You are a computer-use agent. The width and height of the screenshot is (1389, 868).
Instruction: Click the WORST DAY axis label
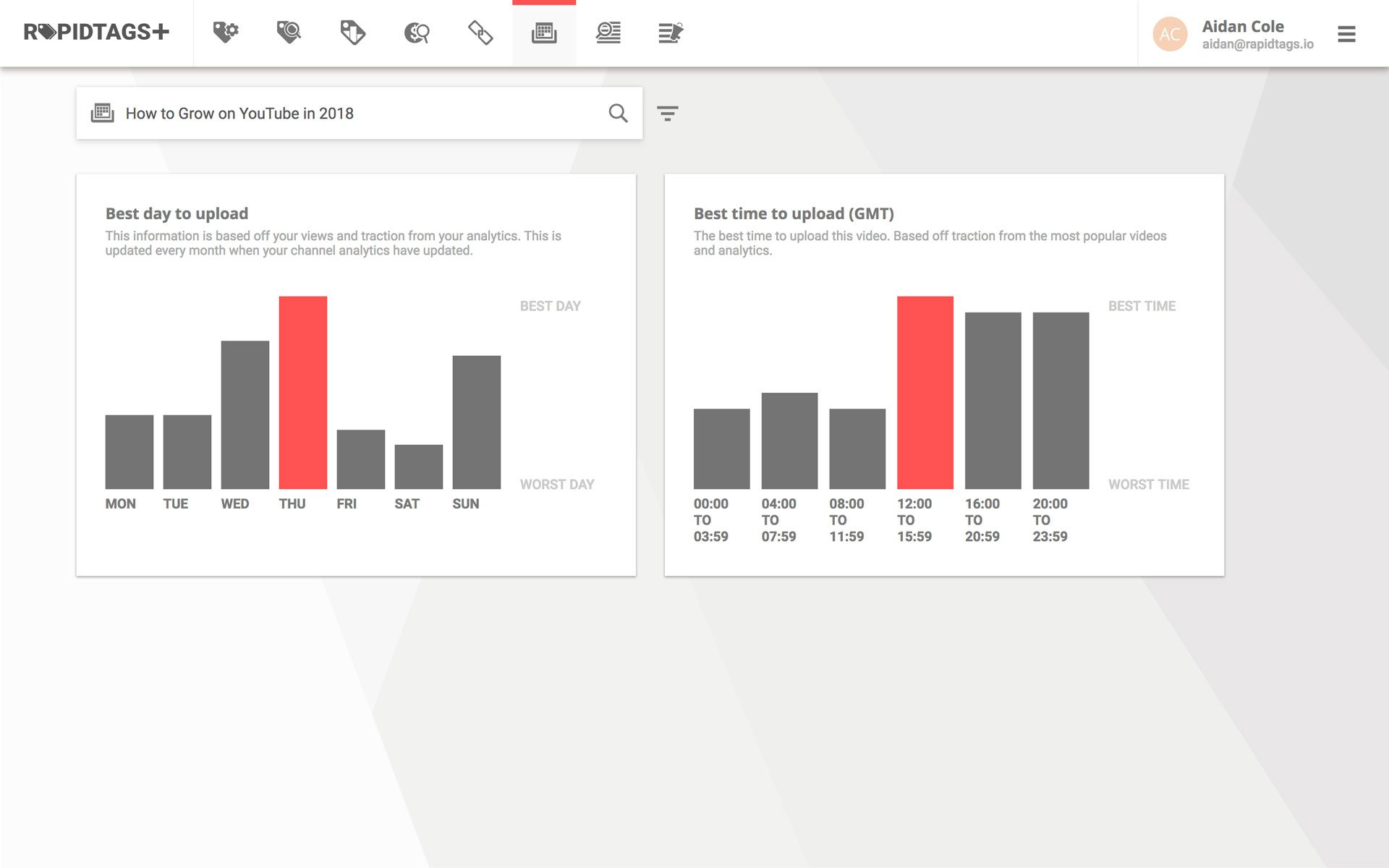tap(557, 485)
